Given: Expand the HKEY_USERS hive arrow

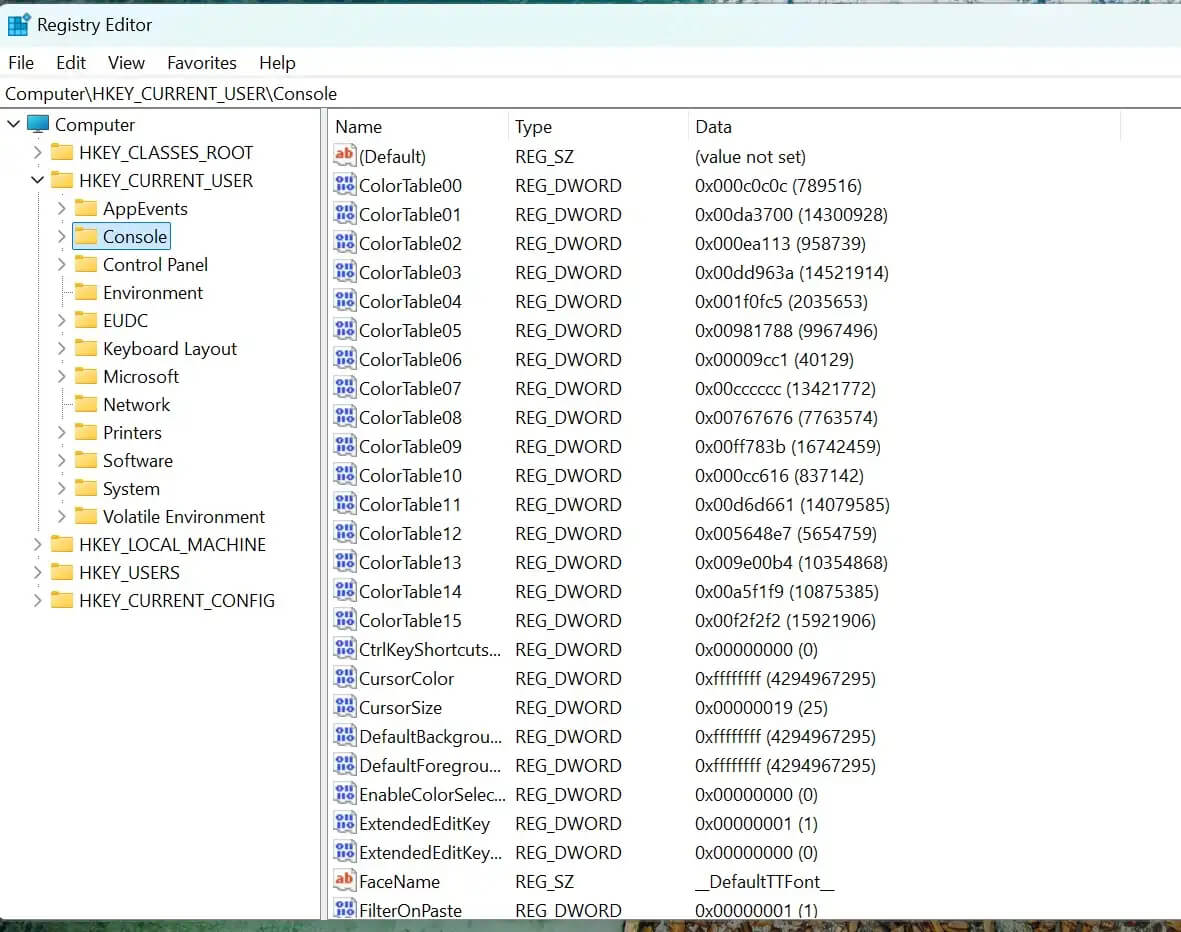Looking at the screenshot, I should pyautogui.click(x=38, y=572).
